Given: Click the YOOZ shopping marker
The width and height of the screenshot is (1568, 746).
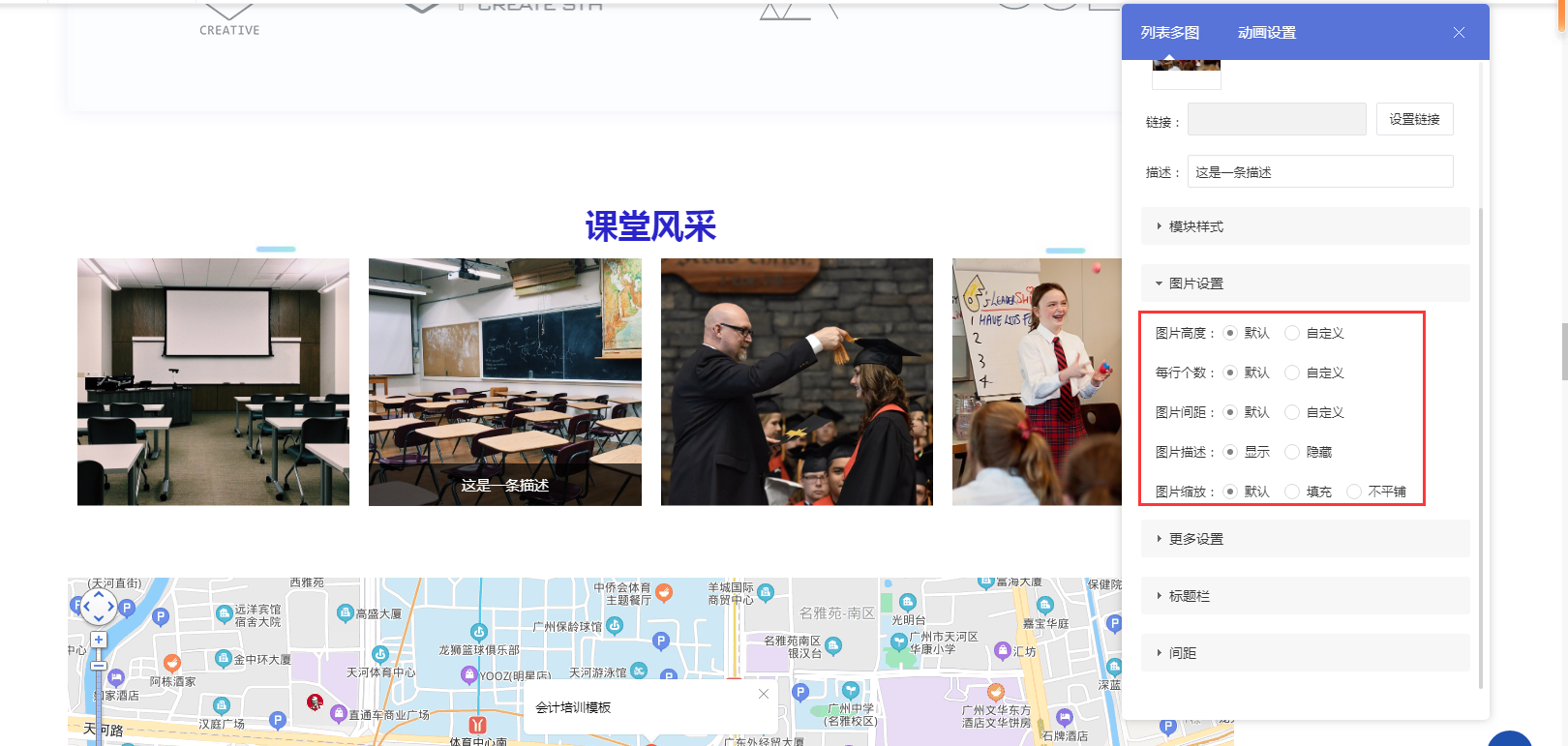Looking at the screenshot, I should click(469, 673).
